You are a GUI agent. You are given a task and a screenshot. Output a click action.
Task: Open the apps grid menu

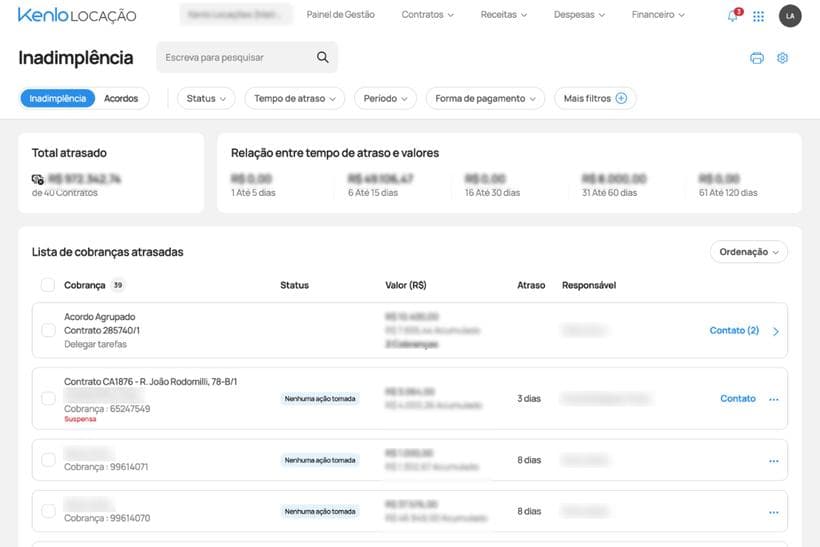758,16
